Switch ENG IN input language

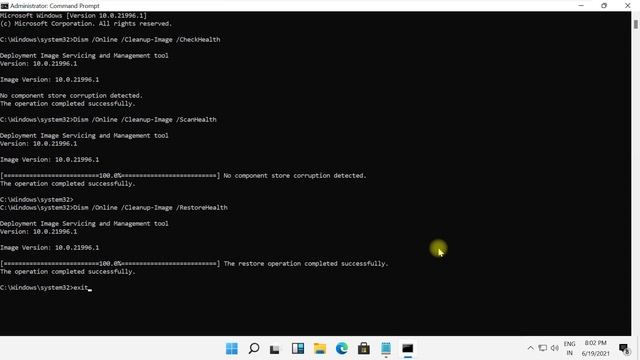[x=569, y=348]
